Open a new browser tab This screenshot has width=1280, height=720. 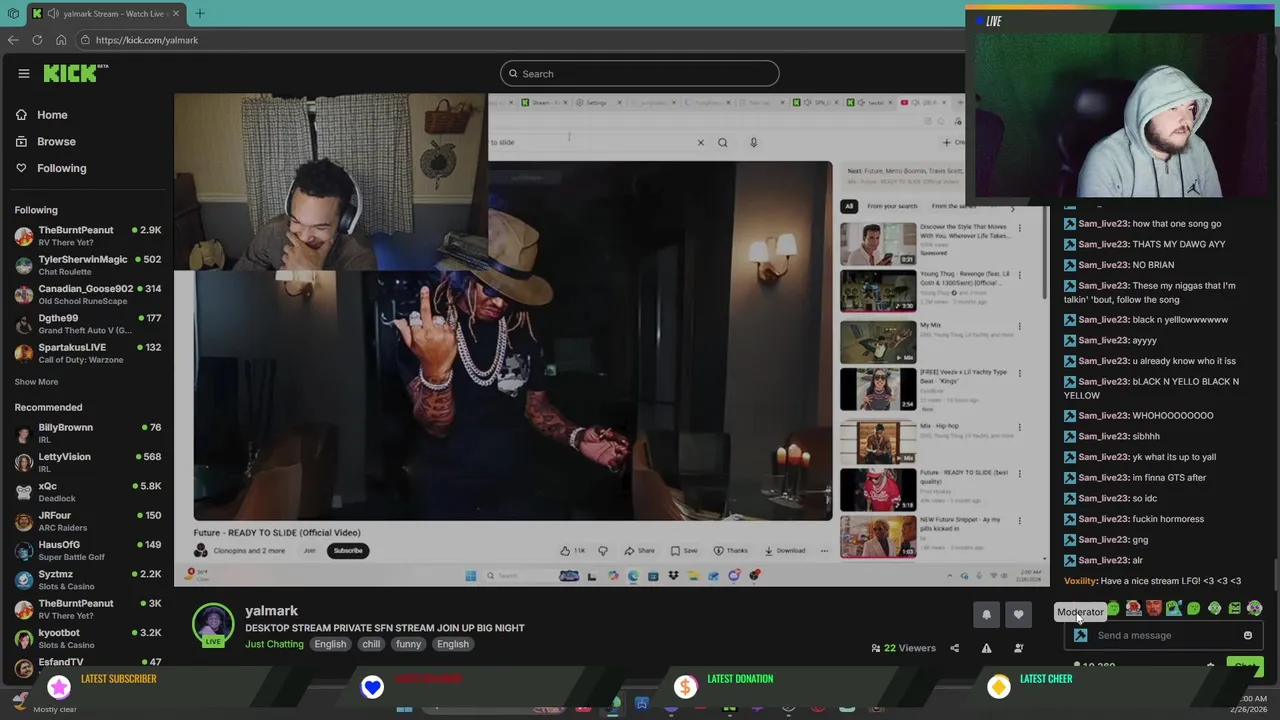pyautogui.click(x=199, y=14)
